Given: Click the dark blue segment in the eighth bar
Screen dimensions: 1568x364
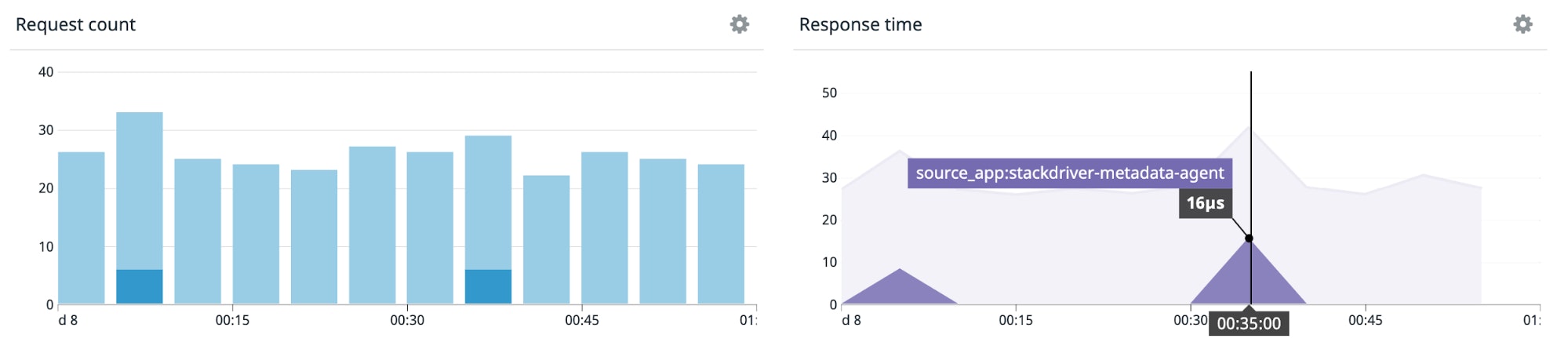Looking at the screenshot, I should [488, 286].
